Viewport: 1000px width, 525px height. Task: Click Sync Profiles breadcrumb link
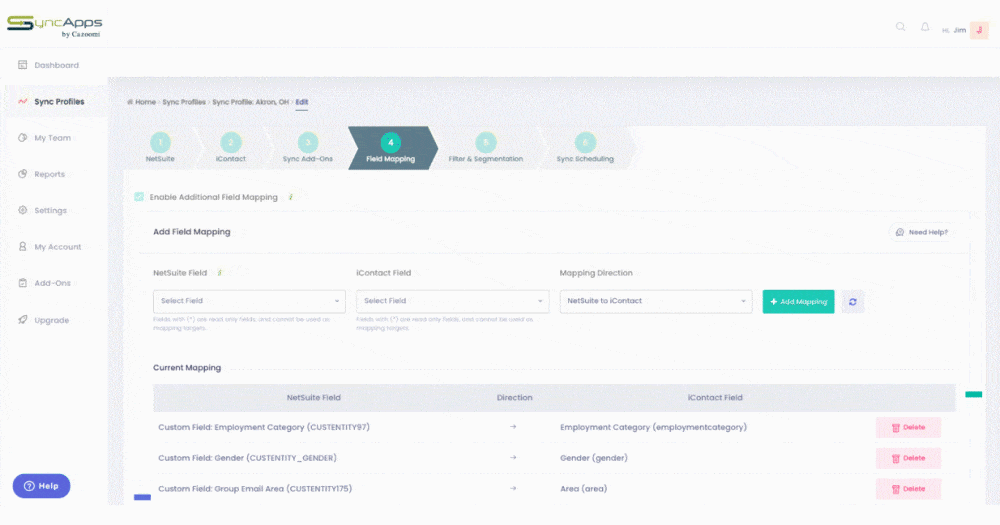(x=184, y=102)
